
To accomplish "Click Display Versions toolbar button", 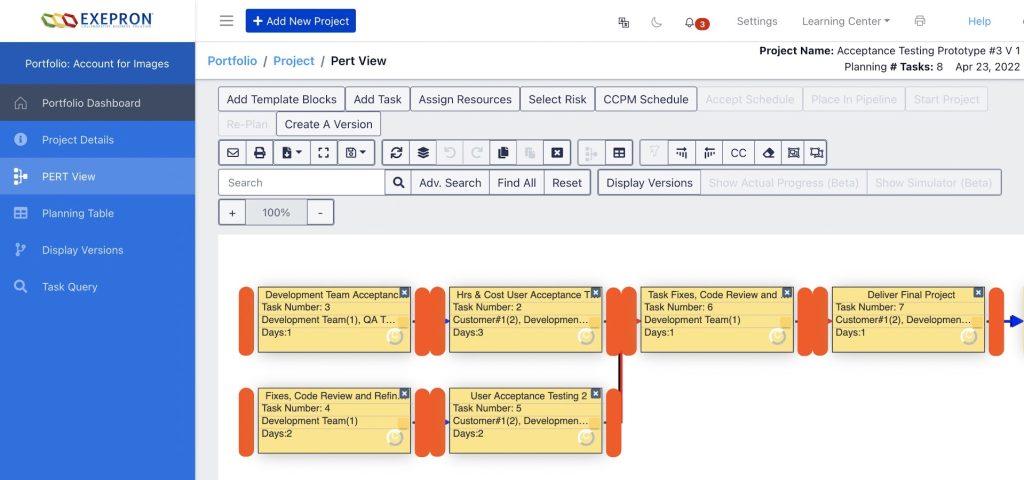I will (x=649, y=183).
